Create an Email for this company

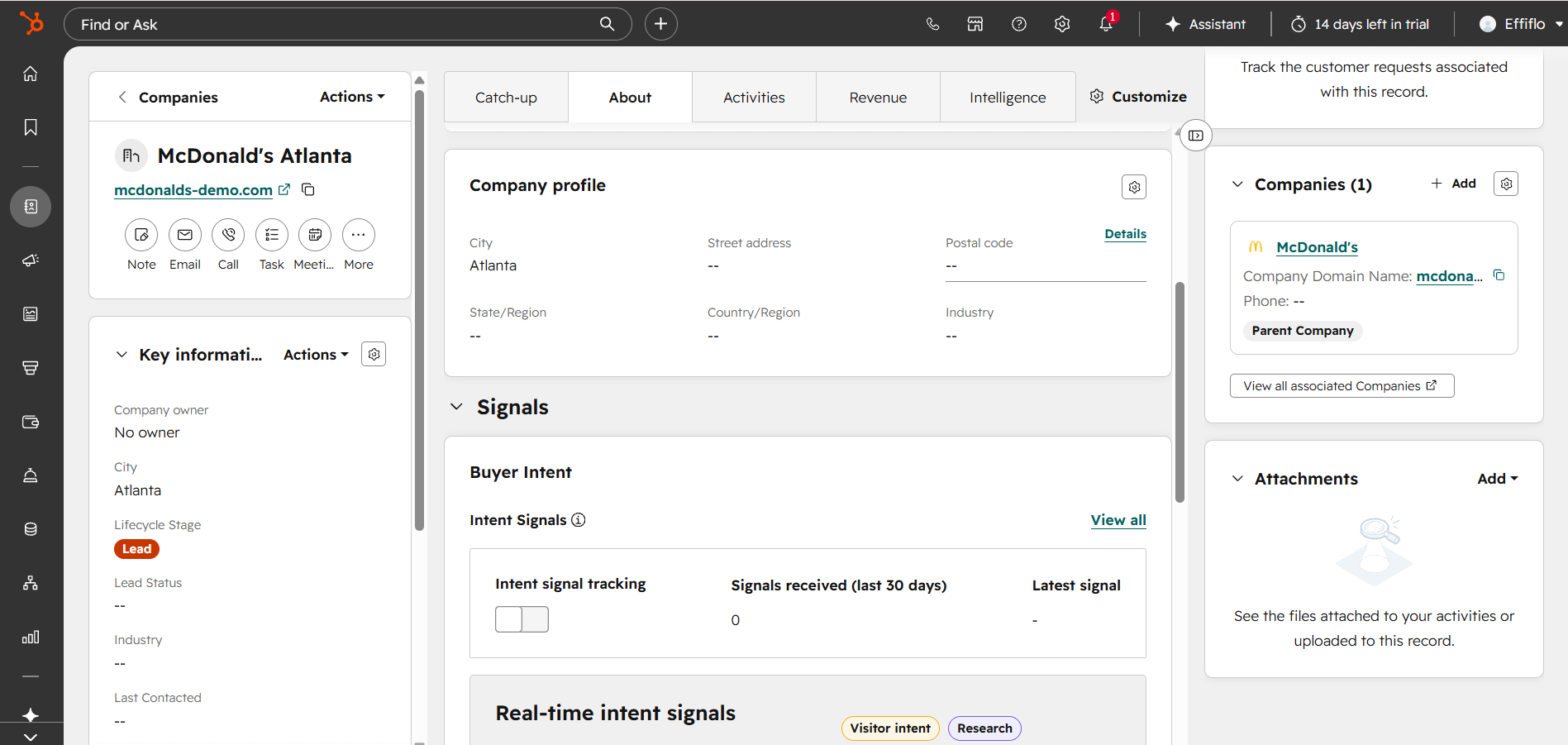click(x=185, y=235)
